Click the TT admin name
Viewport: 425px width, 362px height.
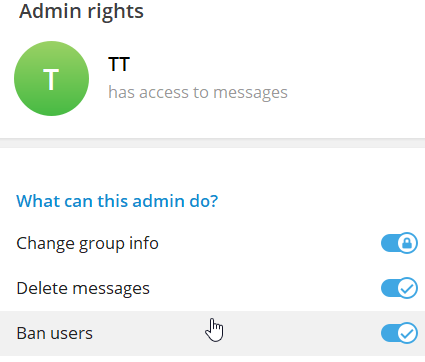point(119,64)
